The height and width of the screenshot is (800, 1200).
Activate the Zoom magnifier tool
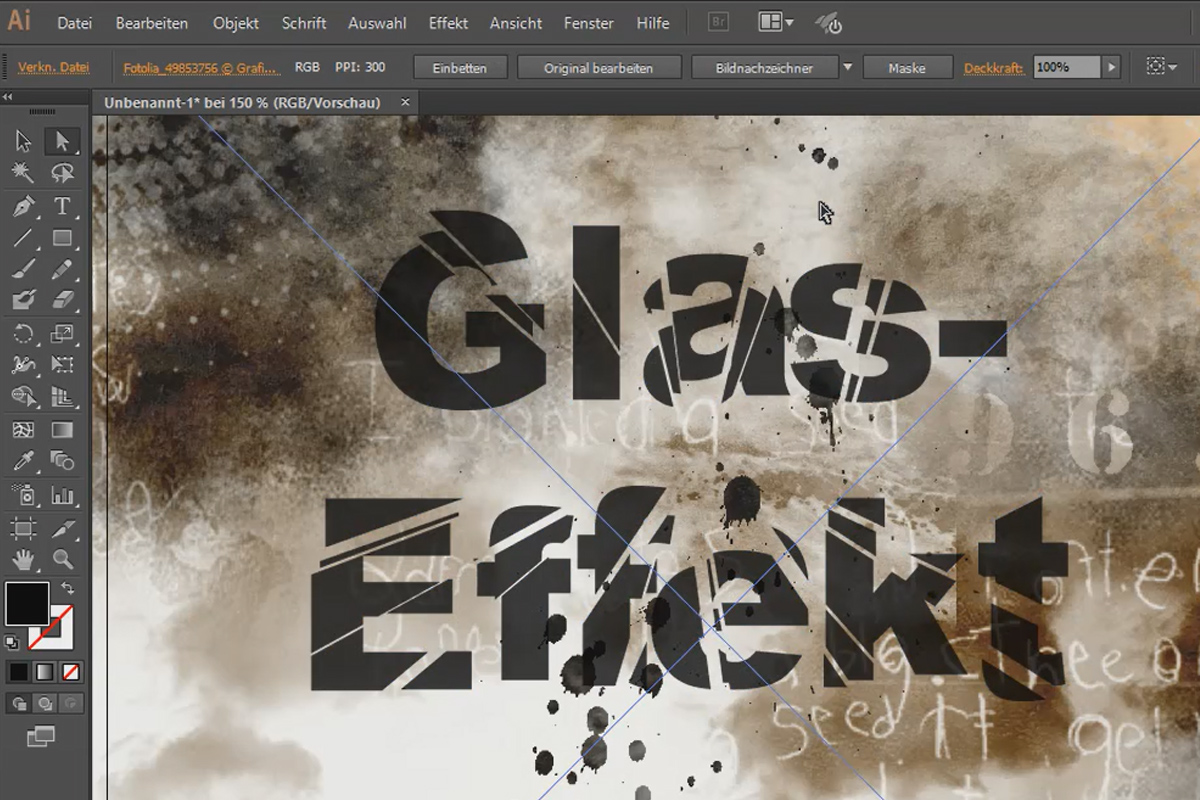point(62,559)
